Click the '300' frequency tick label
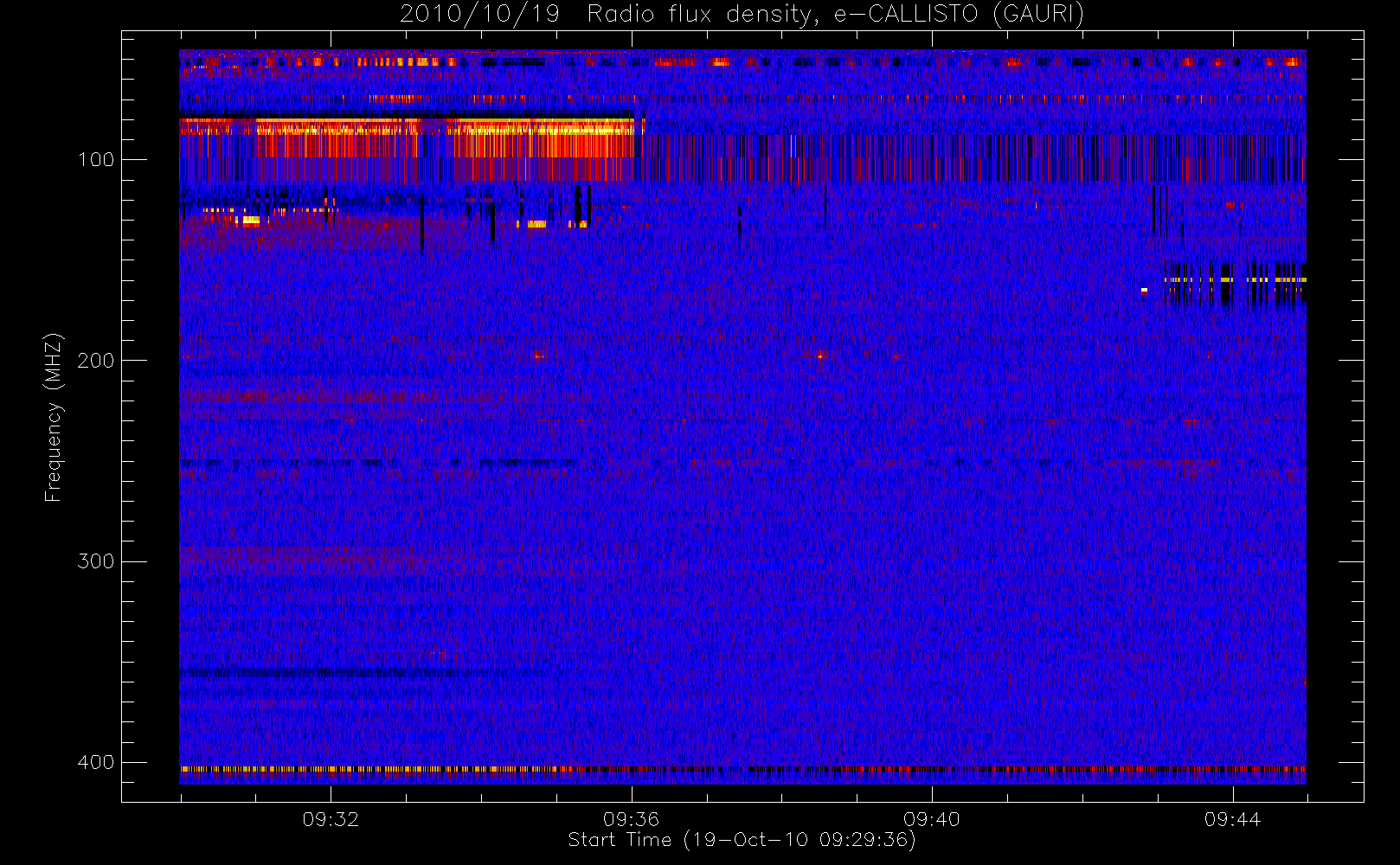This screenshot has height=865, width=1400. pyautogui.click(x=96, y=561)
